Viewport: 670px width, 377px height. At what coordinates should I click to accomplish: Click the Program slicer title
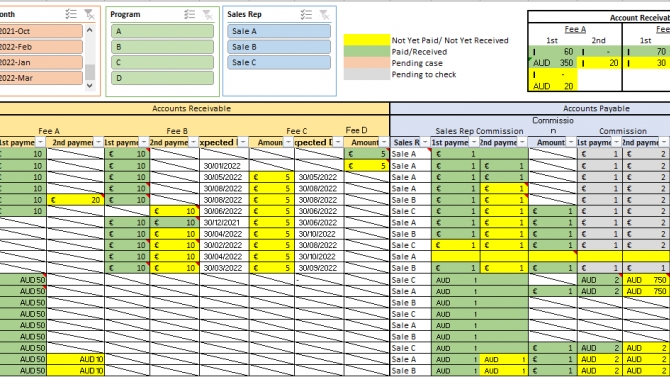125,14
